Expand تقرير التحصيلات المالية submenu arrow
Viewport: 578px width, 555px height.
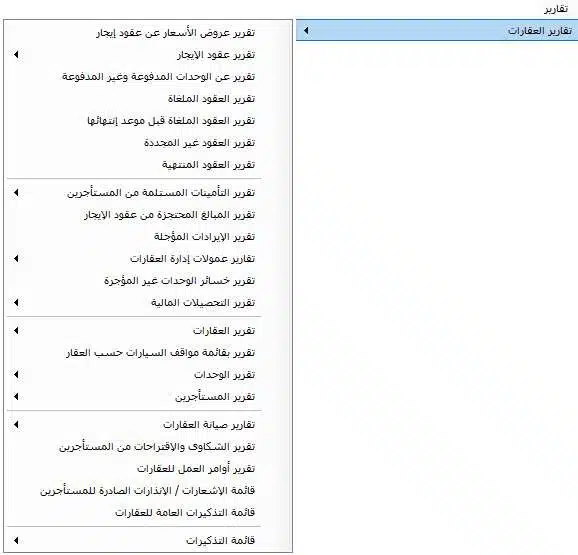(16, 303)
